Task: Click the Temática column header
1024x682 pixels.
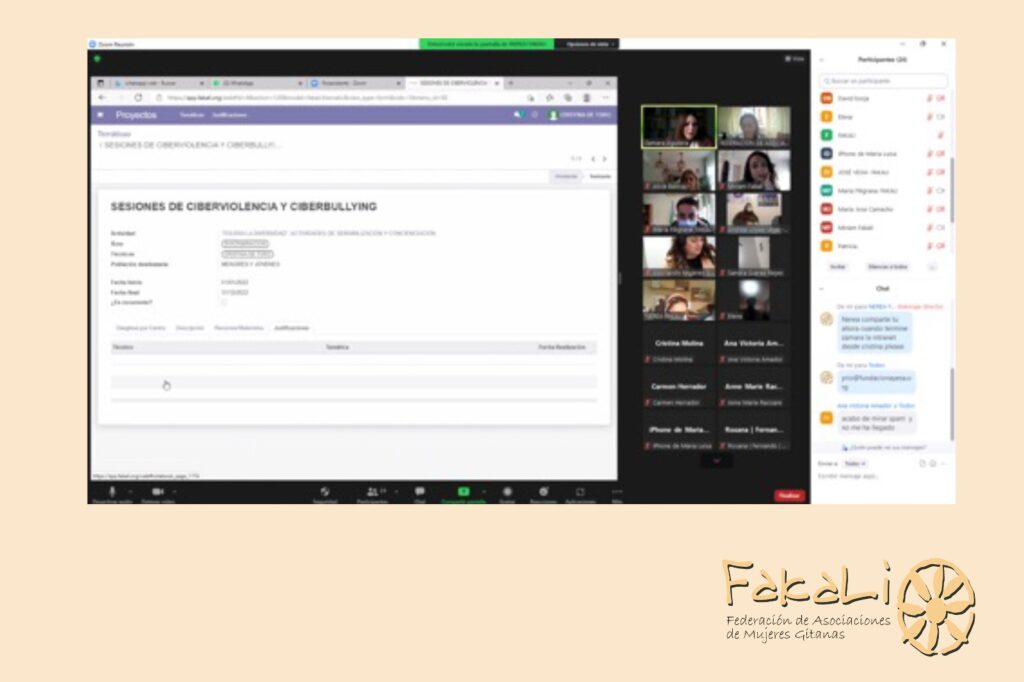Action: click(x=337, y=347)
